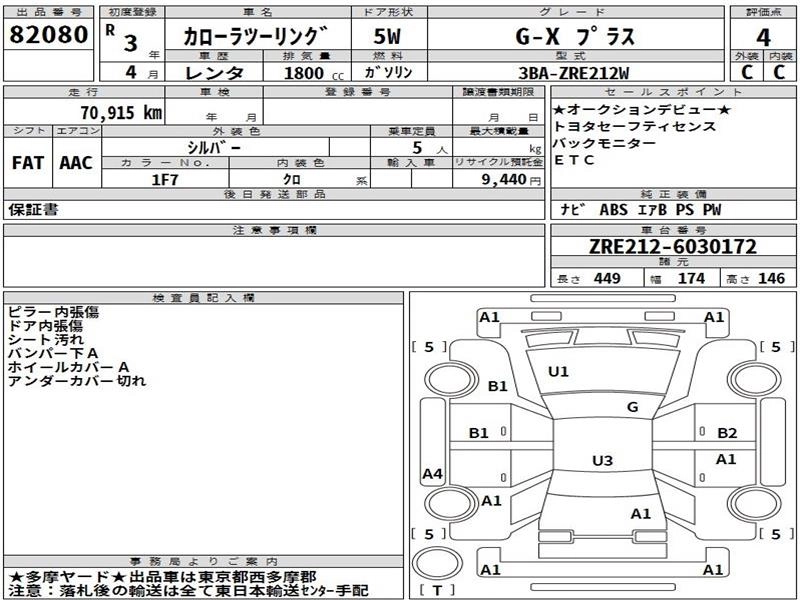
Task: Click the バックモニター sales point
Action: 604,143
